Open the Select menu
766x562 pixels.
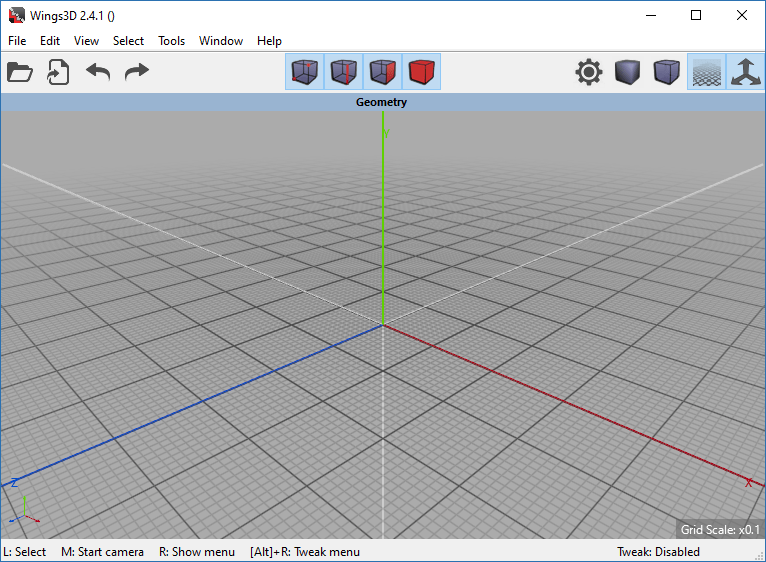tap(128, 41)
